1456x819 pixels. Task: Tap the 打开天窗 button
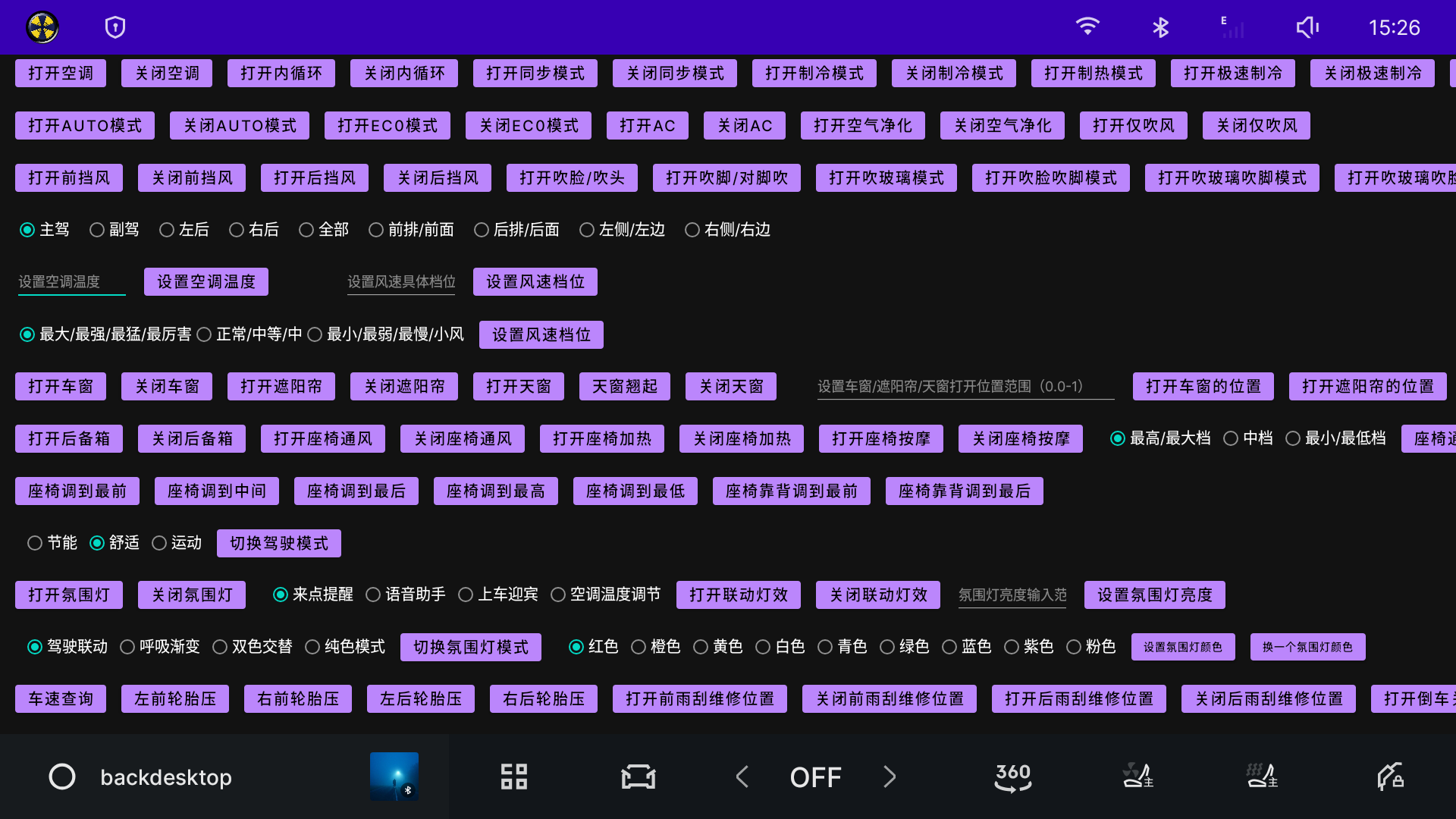pos(518,387)
